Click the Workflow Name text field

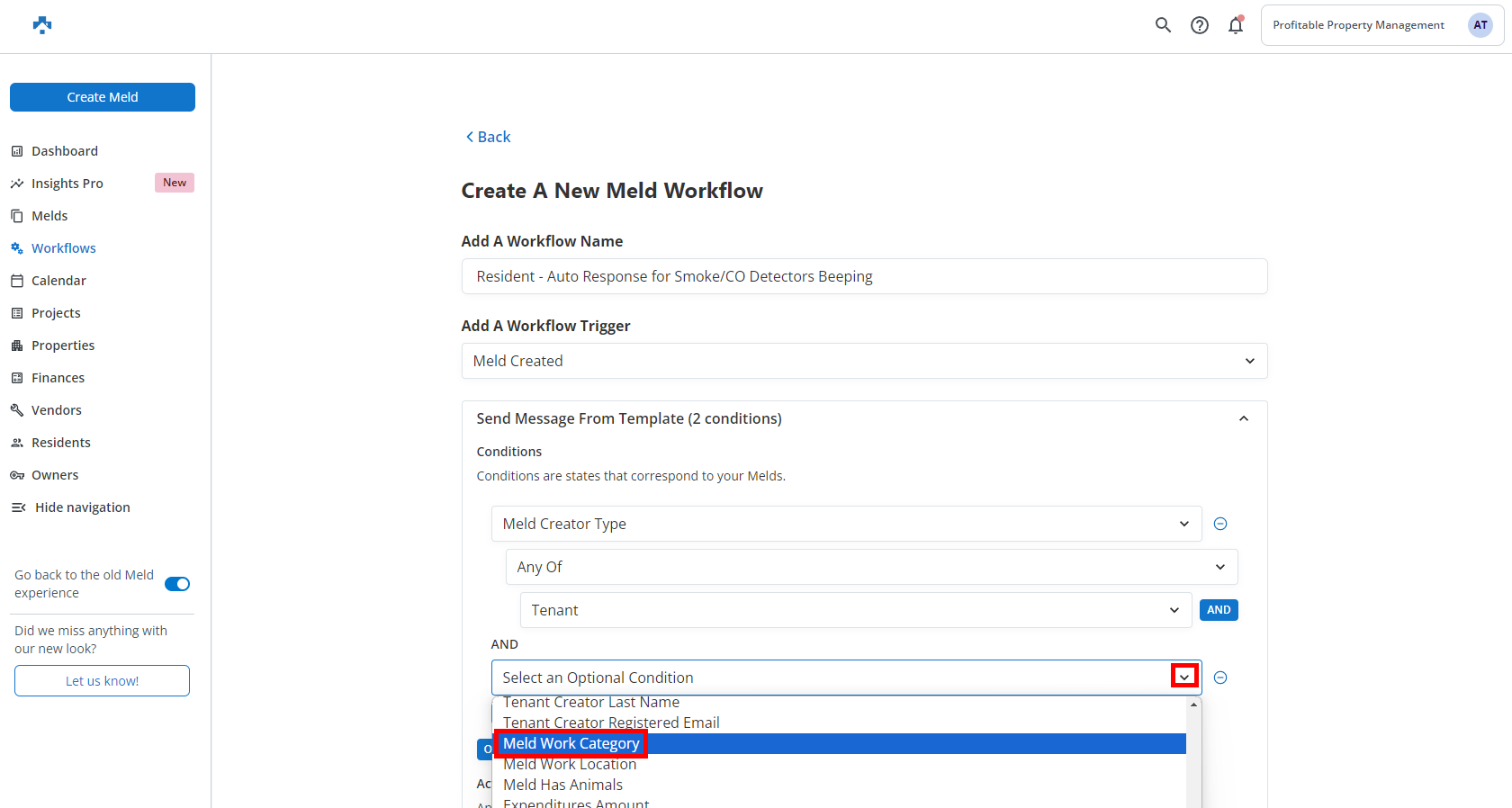click(864, 276)
